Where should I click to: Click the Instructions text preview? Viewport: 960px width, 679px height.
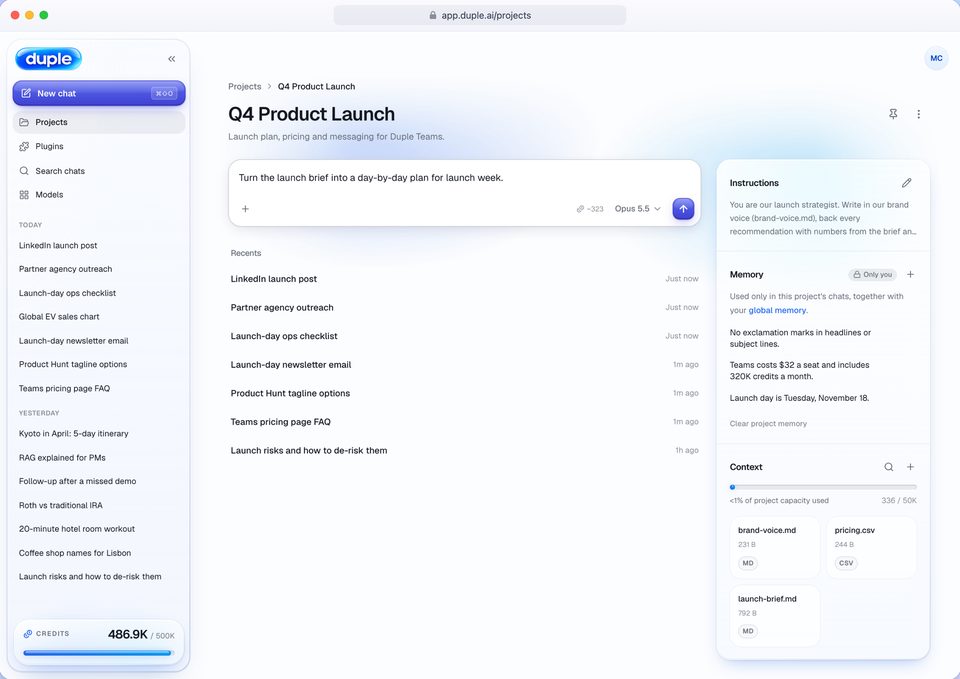point(822,218)
